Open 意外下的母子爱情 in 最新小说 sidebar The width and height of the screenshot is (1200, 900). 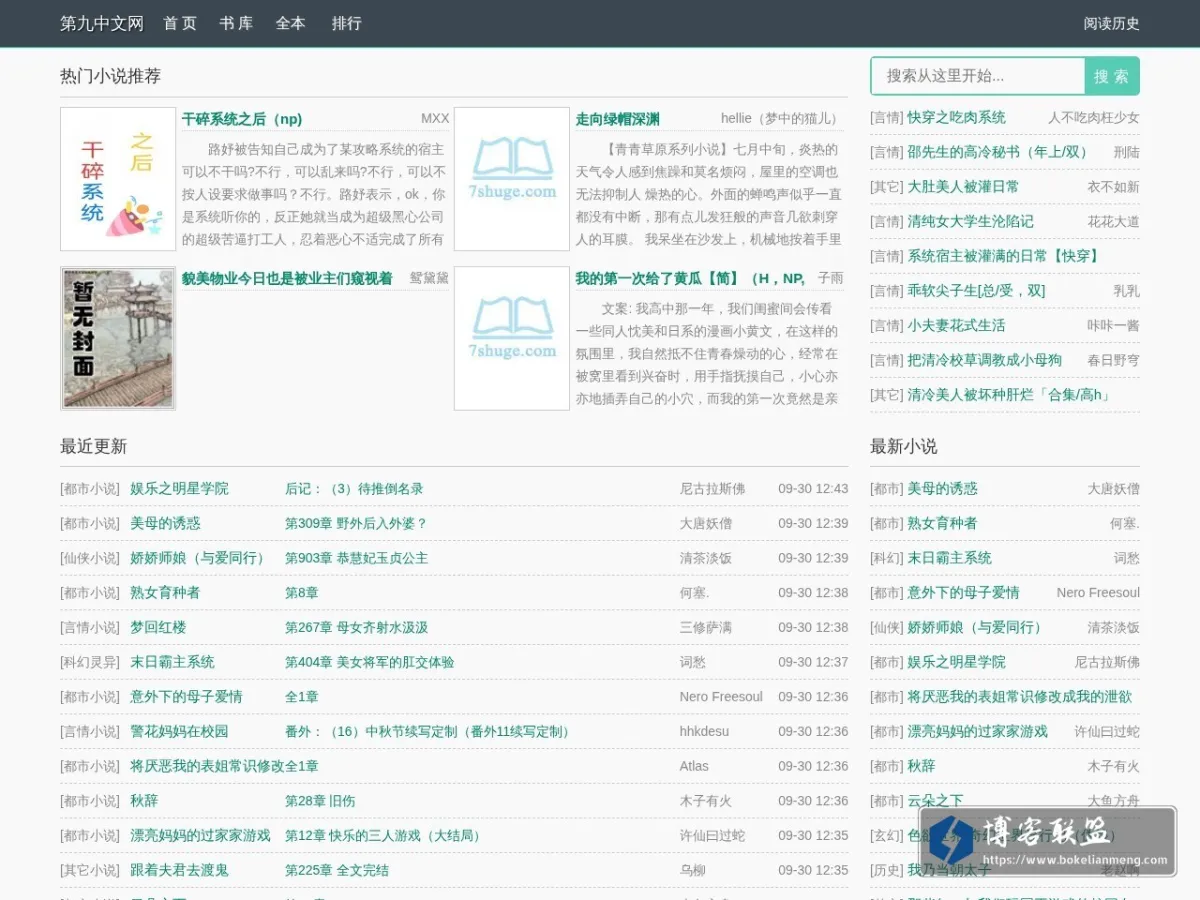click(963, 593)
